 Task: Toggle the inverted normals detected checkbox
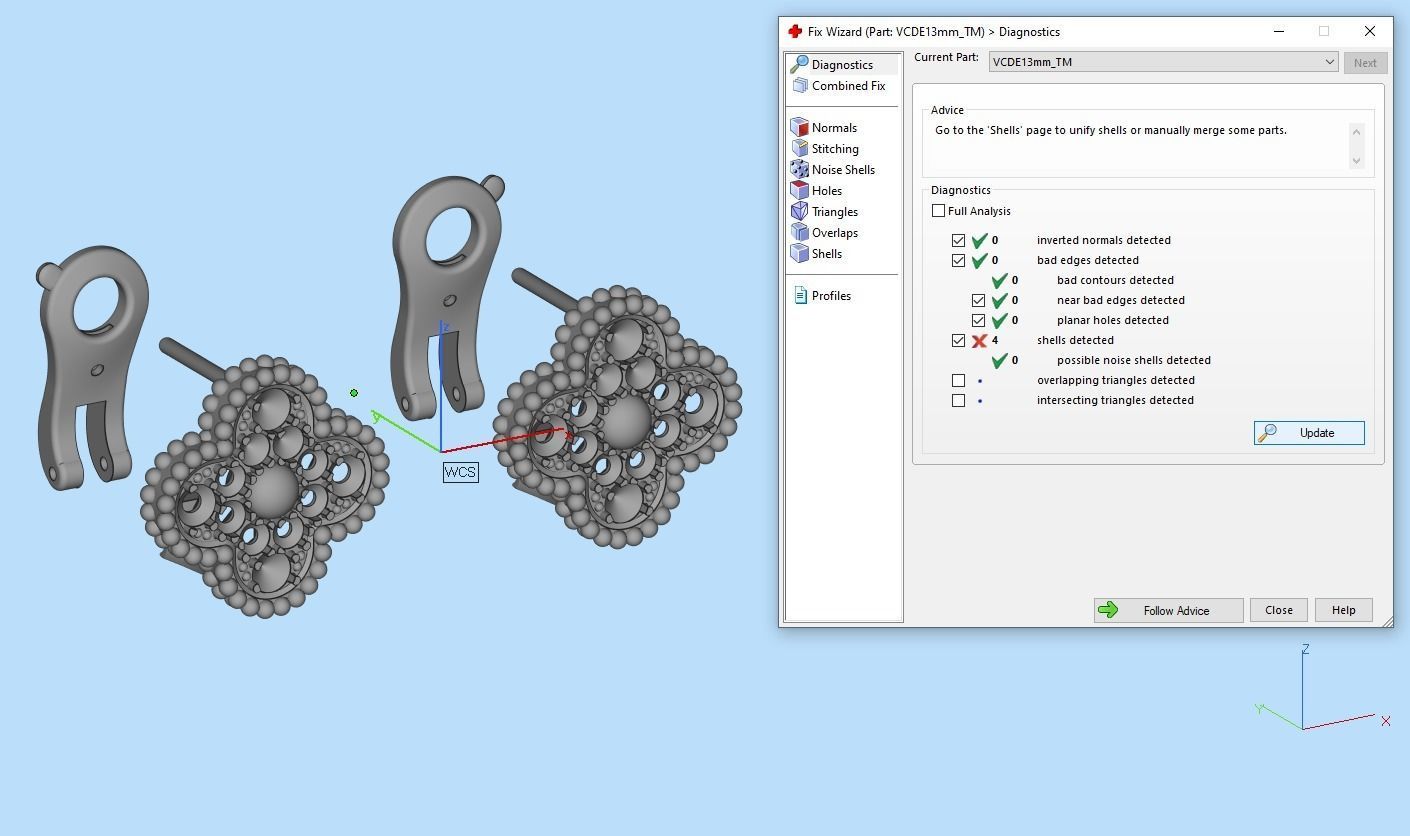tap(958, 240)
